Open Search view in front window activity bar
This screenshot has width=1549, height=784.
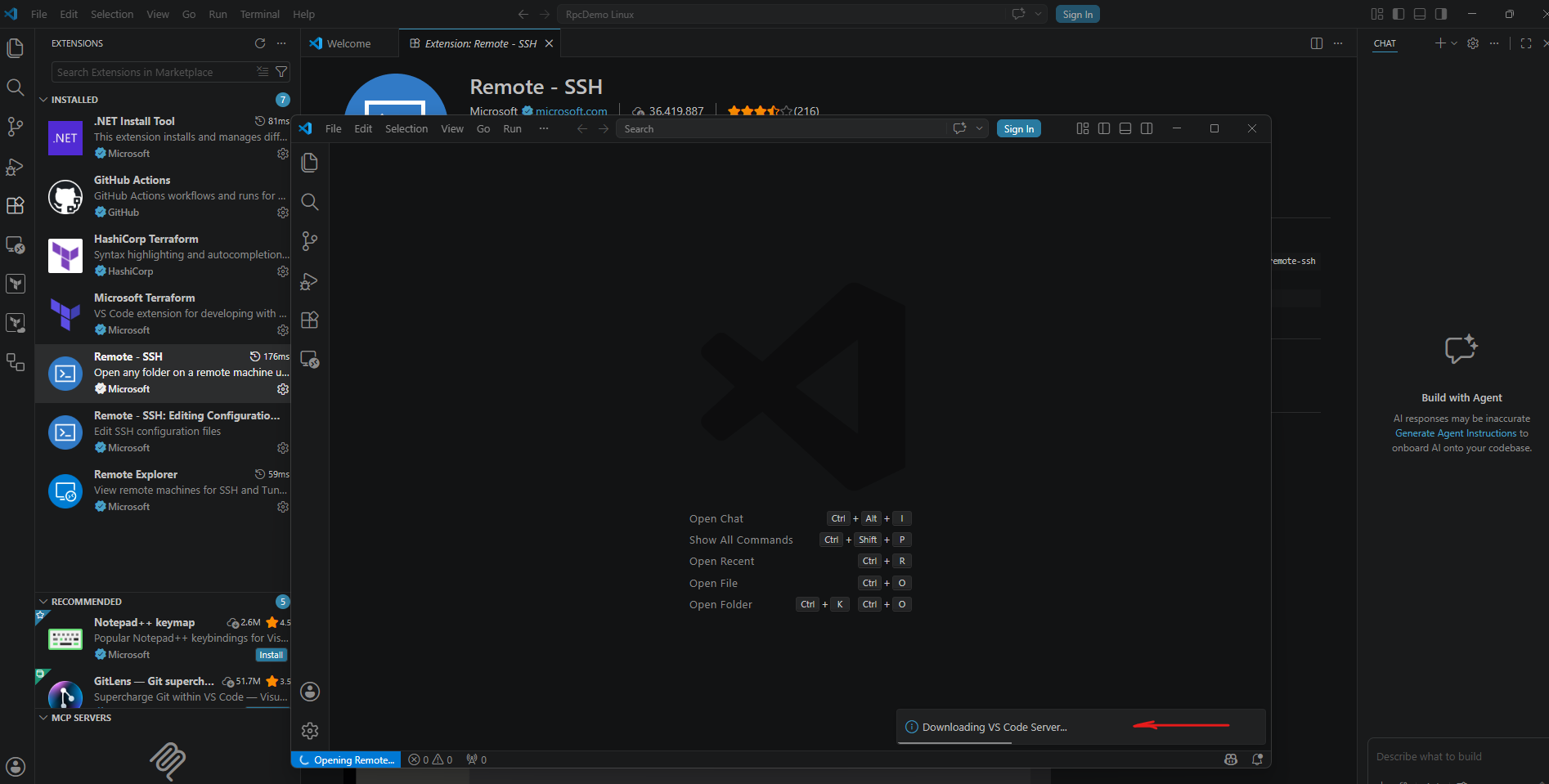tap(310, 202)
